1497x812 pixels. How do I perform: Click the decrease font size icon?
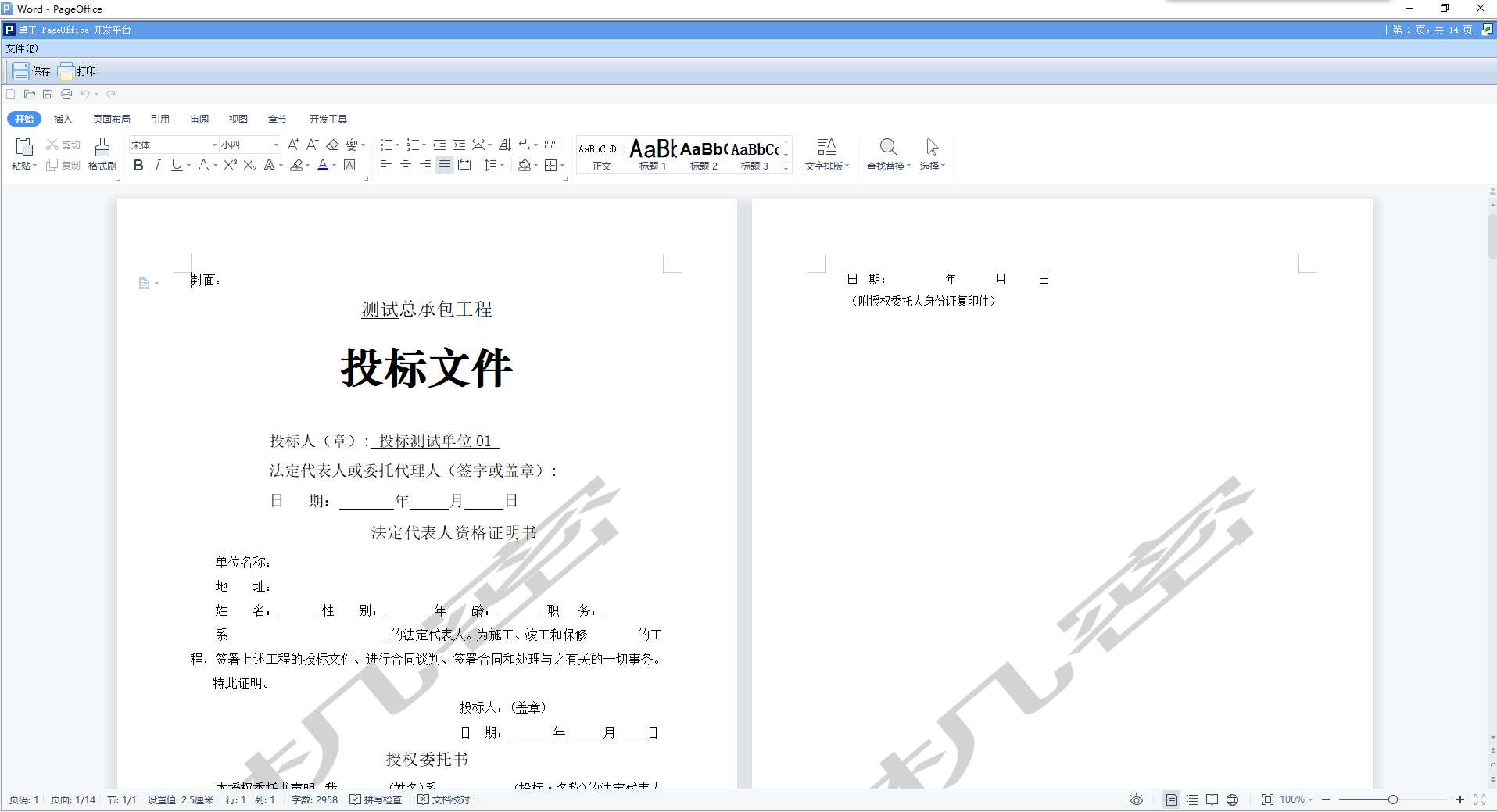(x=312, y=145)
